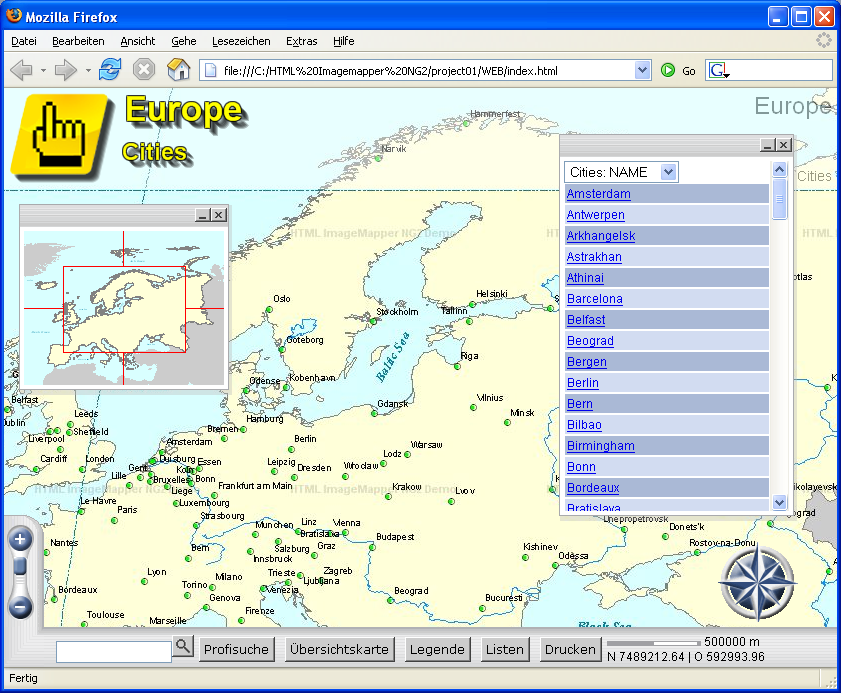This screenshot has height=693, width=841.
Task: Click the Legende button
Action: click(437, 649)
